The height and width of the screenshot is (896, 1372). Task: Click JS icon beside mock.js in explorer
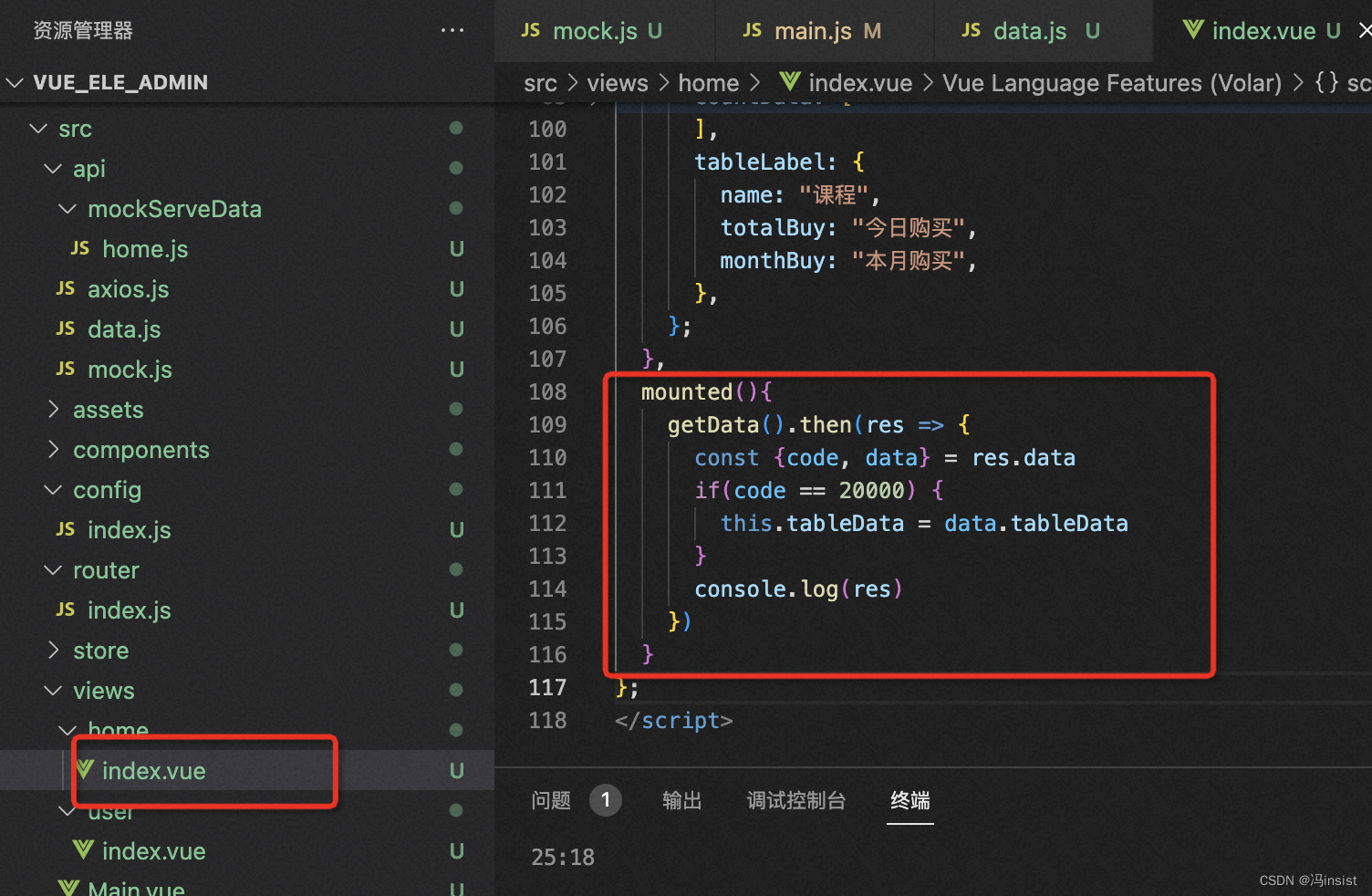tap(66, 369)
